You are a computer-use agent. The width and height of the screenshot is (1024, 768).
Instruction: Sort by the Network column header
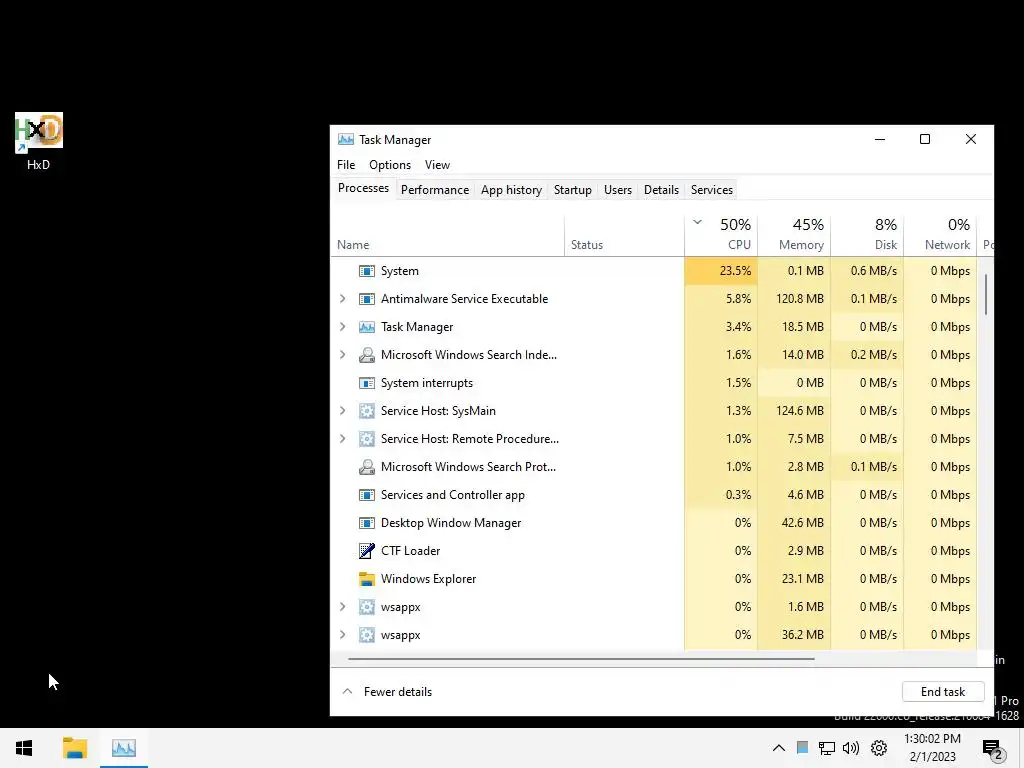940,234
